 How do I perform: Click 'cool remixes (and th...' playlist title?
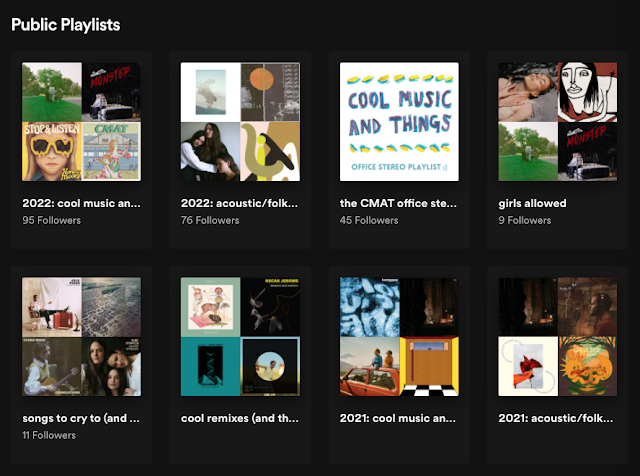pos(240,418)
